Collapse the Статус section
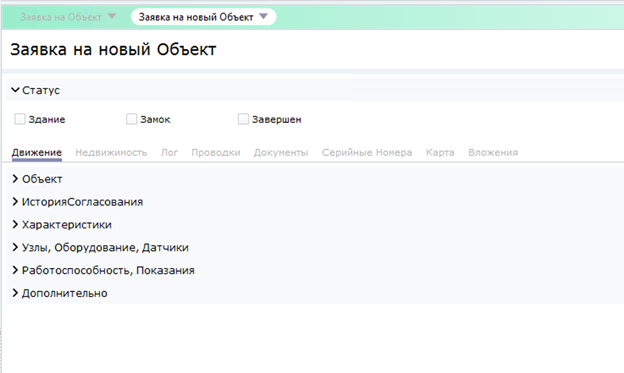Image resolution: width=624 pixels, height=373 pixels. [15, 90]
